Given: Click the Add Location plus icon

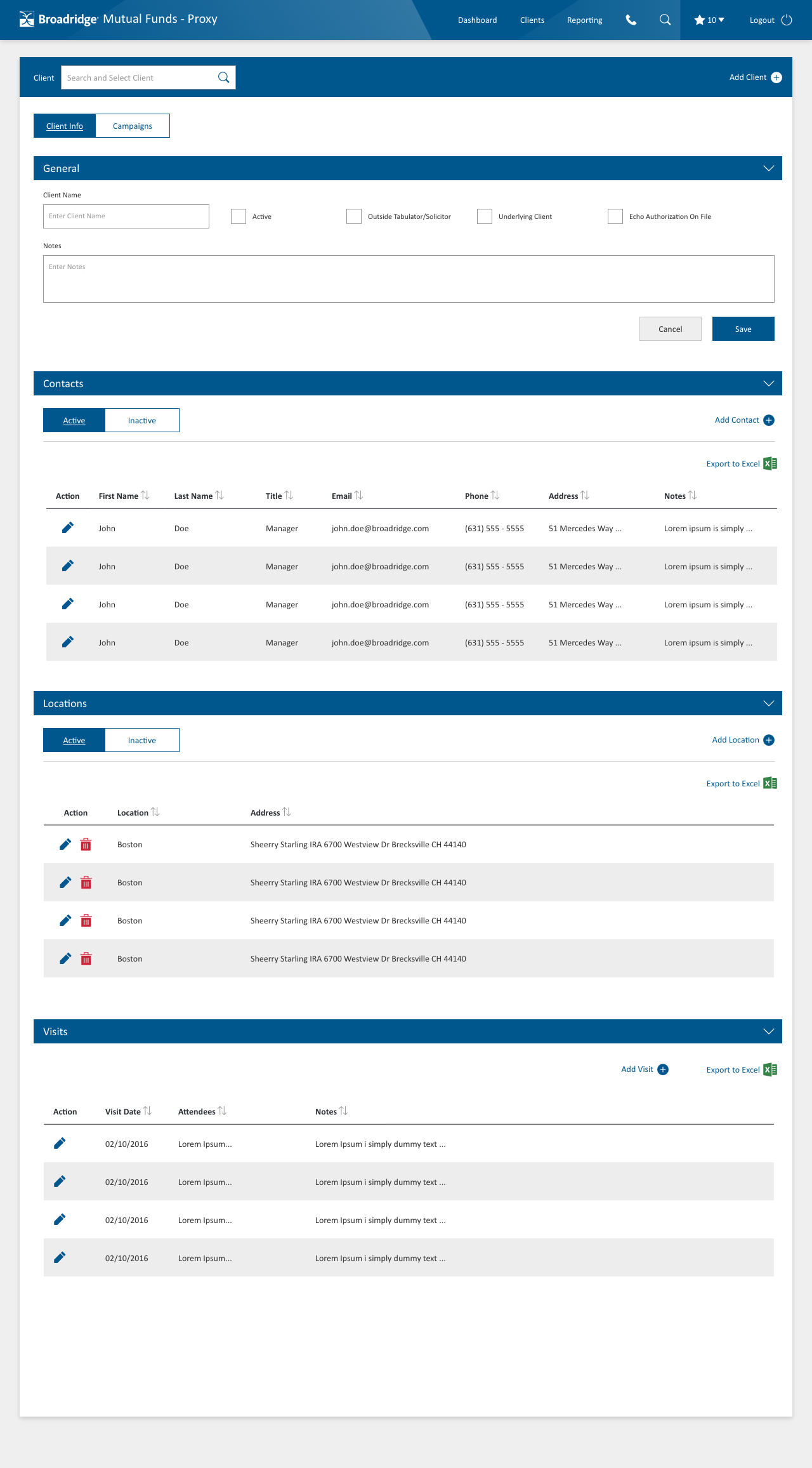Looking at the screenshot, I should click(769, 740).
